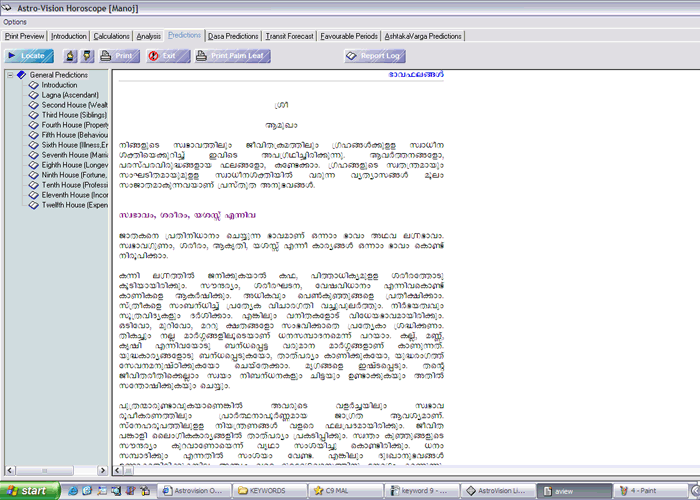Image resolution: width=700 pixels, height=500 pixels.
Task: Click the Exit button
Action: pyautogui.click(x=168, y=56)
